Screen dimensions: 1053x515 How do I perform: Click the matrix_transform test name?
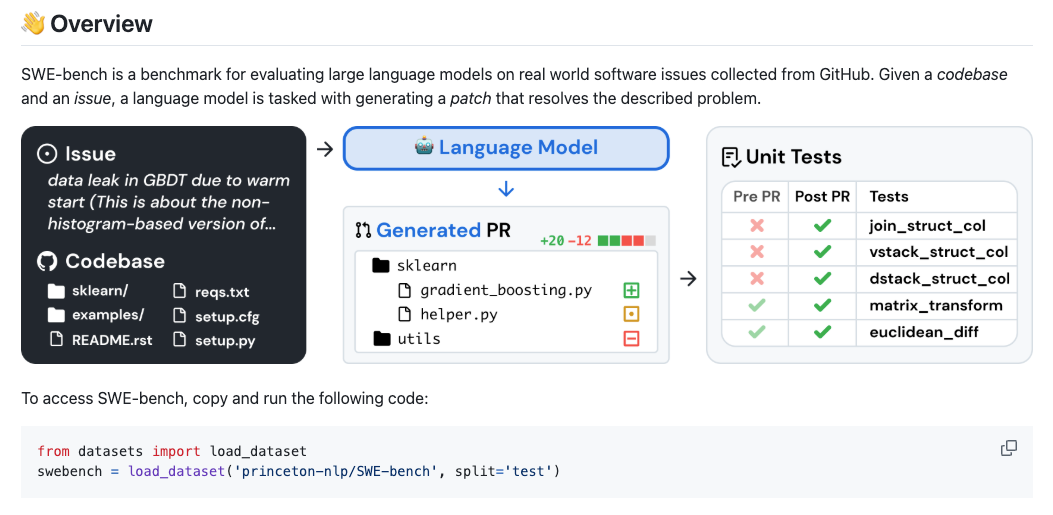[x=936, y=306]
